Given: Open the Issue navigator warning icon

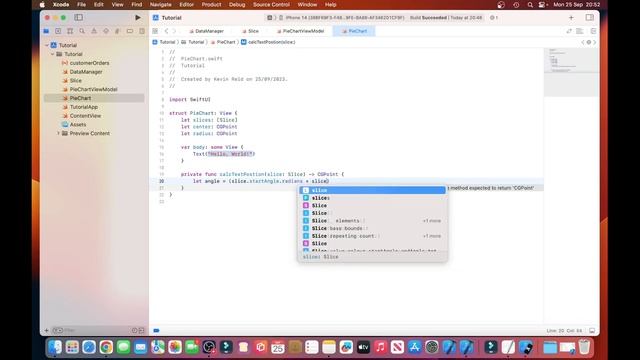Looking at the screenshot, I should click(94, 31).
